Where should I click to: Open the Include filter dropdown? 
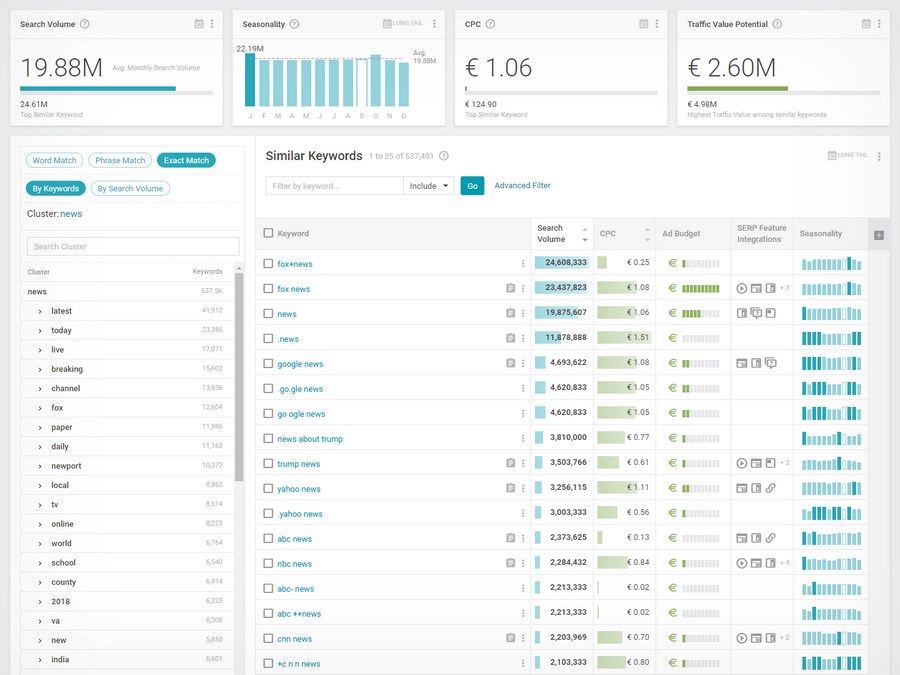pyautogui.click(x=429, y=186)
